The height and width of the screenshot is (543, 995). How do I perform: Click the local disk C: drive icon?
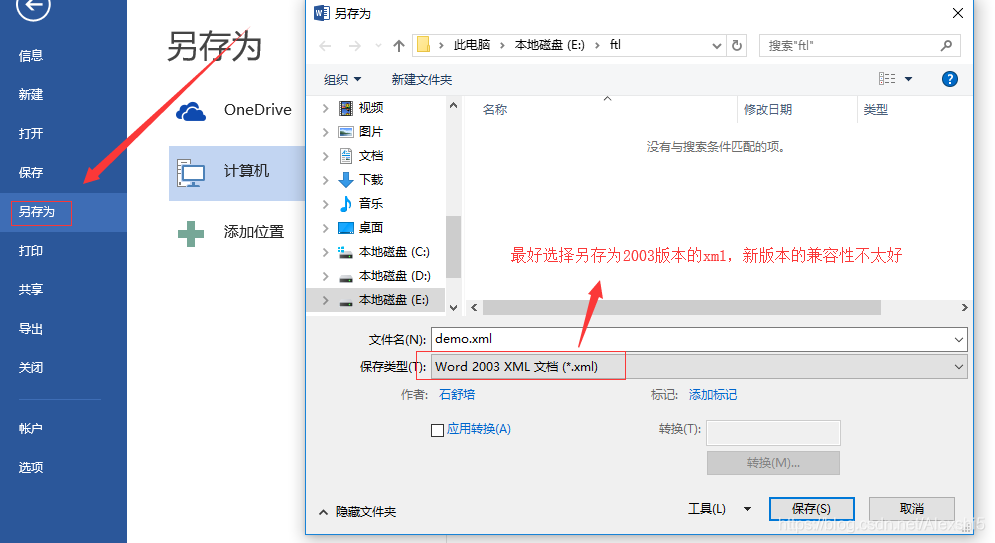346,252
